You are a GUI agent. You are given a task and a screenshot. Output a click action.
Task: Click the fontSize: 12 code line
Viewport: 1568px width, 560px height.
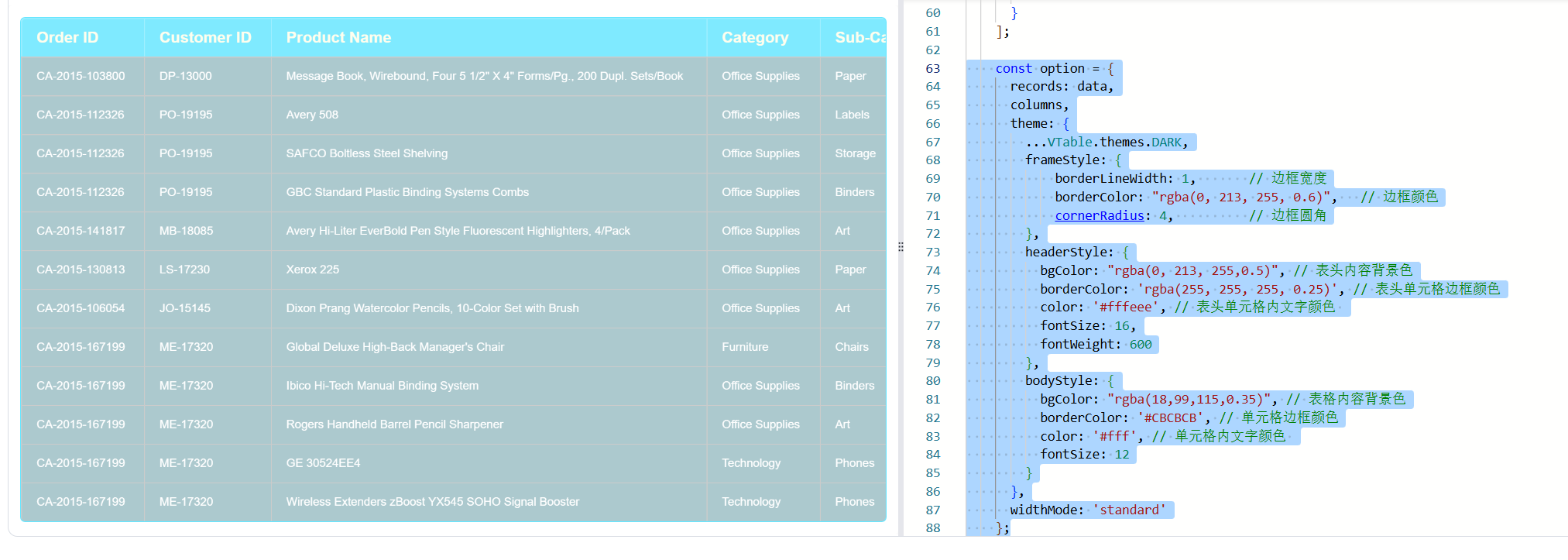[x=1085, y=454]
